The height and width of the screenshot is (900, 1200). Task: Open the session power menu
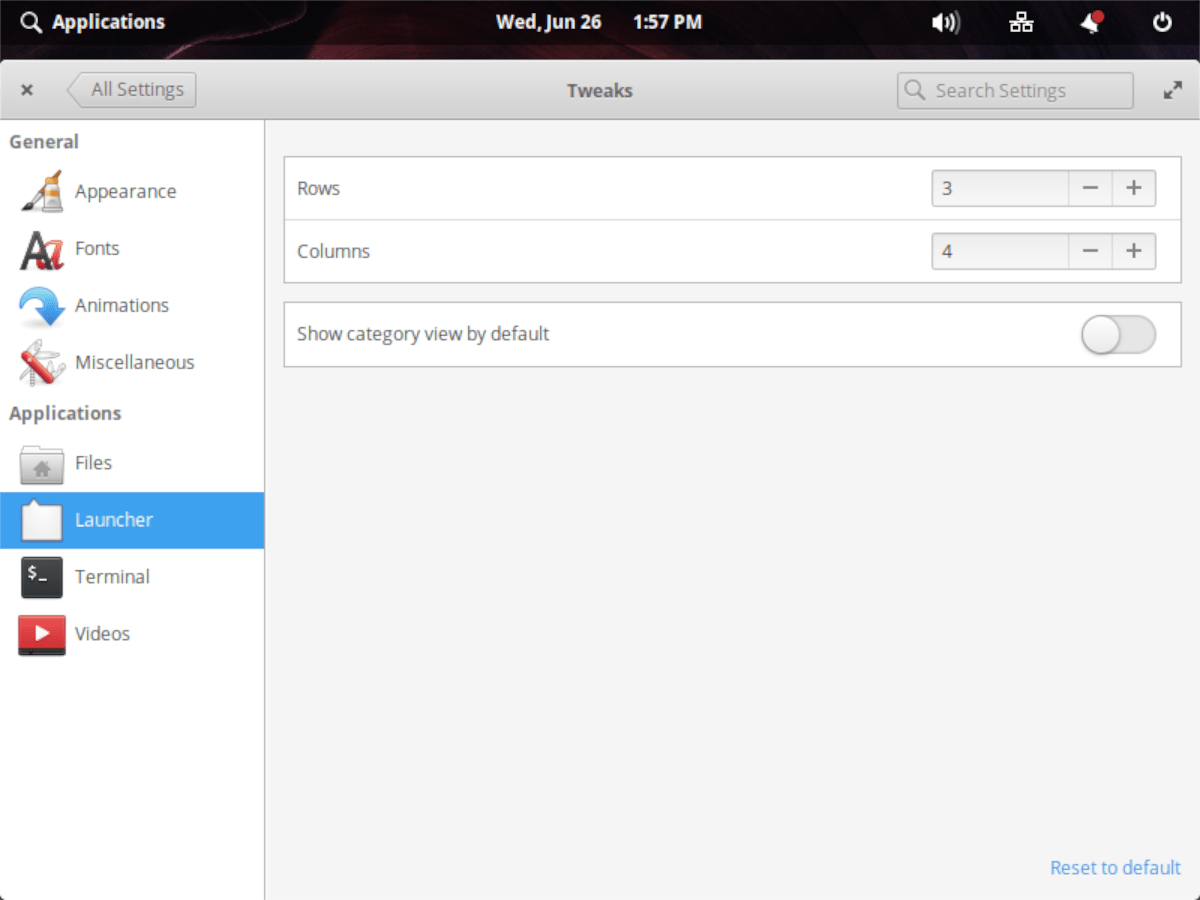click(x=1162, y=22)
